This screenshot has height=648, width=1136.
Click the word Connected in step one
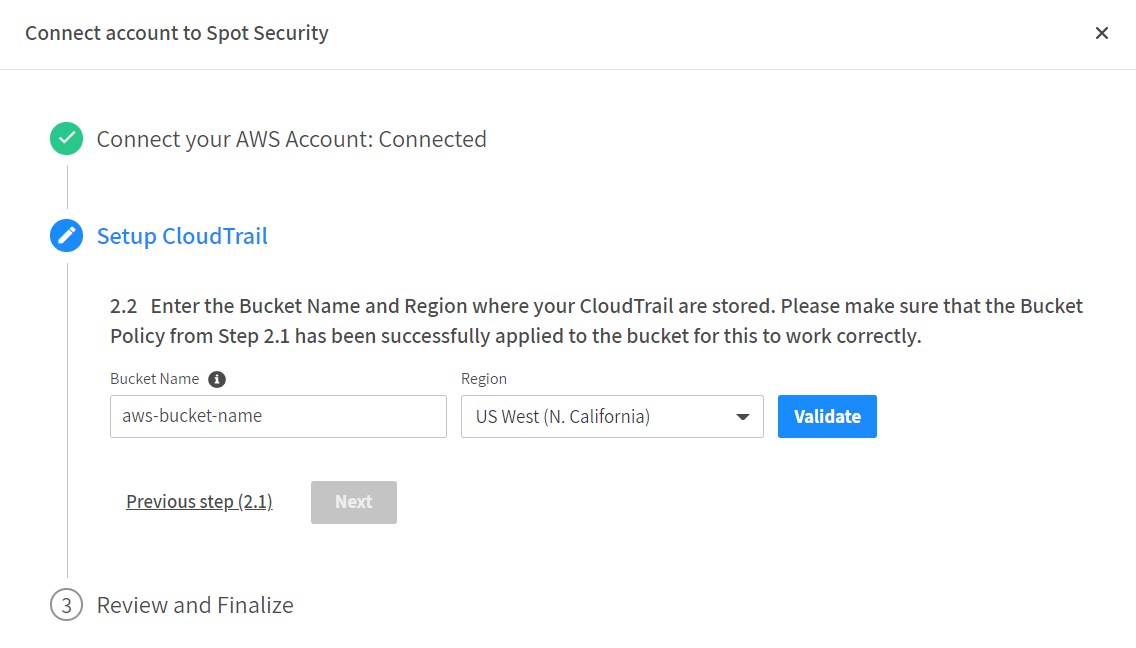point(433,139)
